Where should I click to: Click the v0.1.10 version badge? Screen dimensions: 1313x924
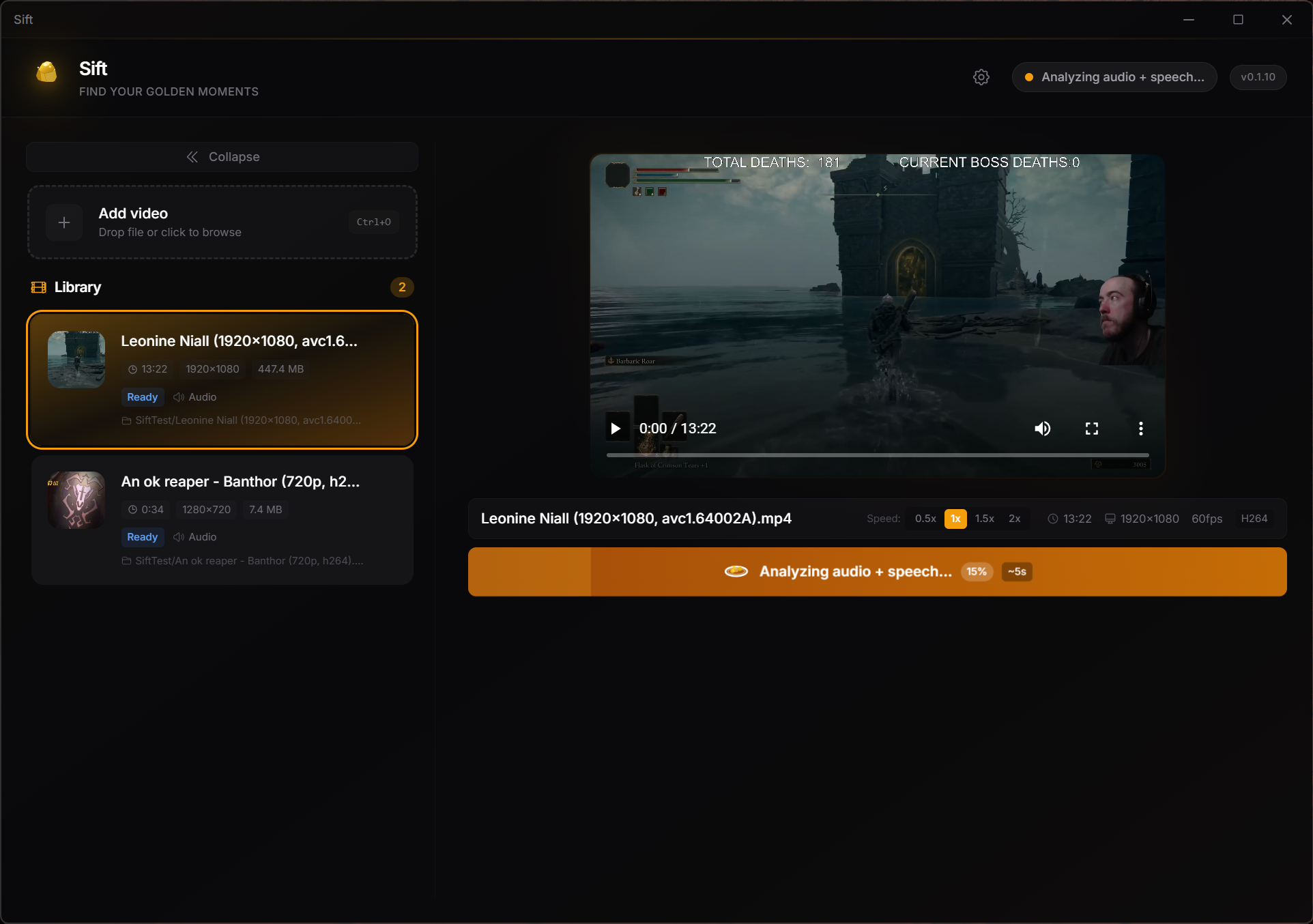(1258, 76)
